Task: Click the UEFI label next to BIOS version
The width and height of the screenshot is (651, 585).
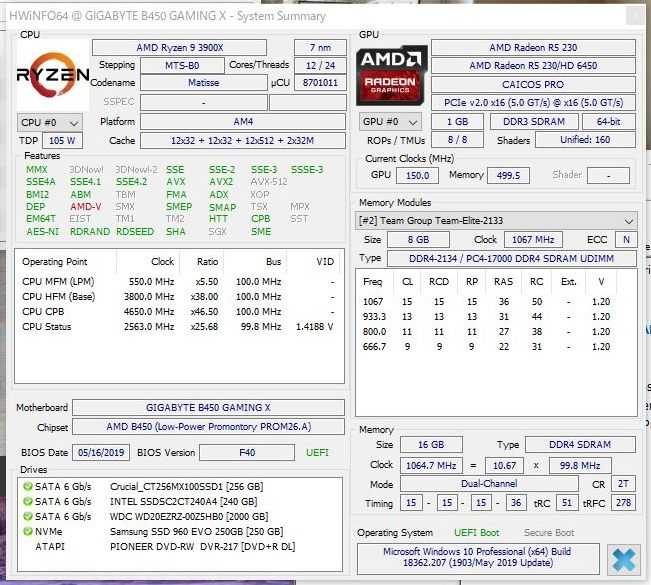Action: (x=317, y=453)
